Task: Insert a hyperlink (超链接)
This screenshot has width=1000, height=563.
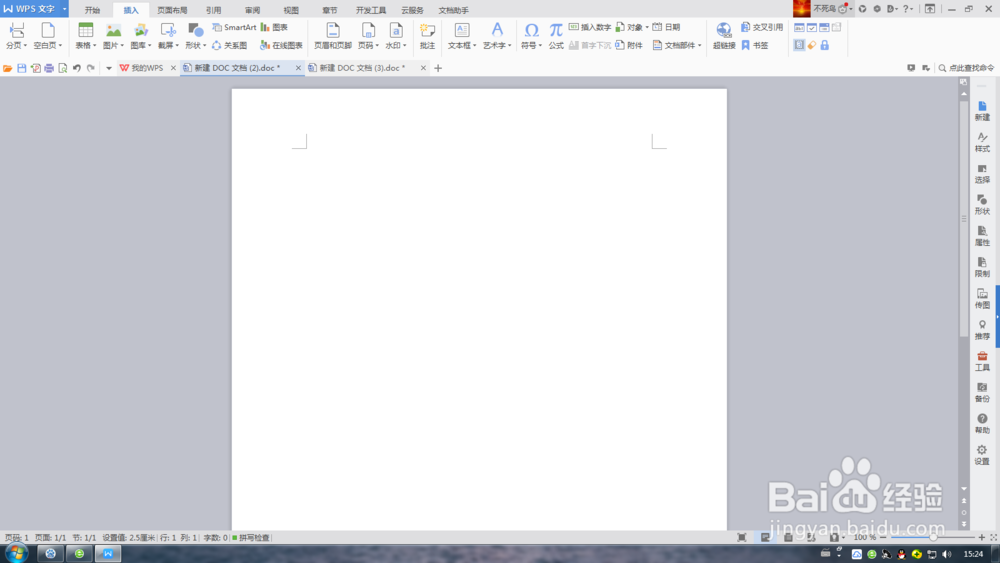Action: pos(724,35)
